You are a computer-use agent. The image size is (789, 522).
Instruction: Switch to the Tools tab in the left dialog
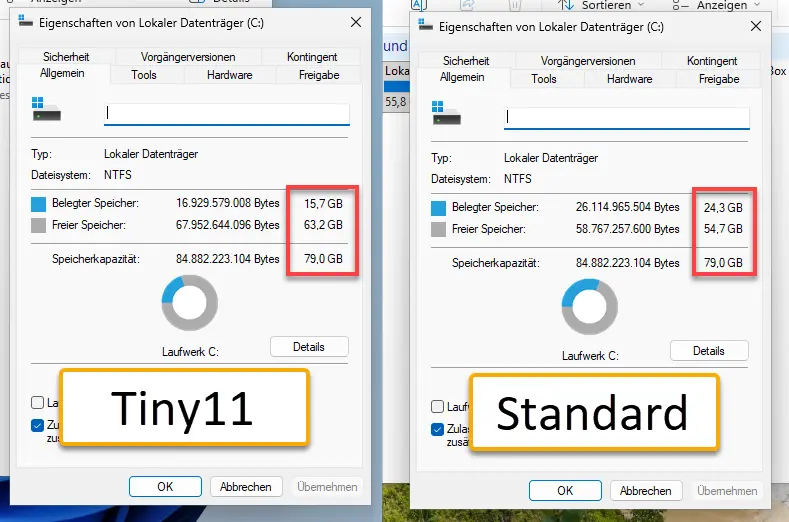click(x=144, y=75)
